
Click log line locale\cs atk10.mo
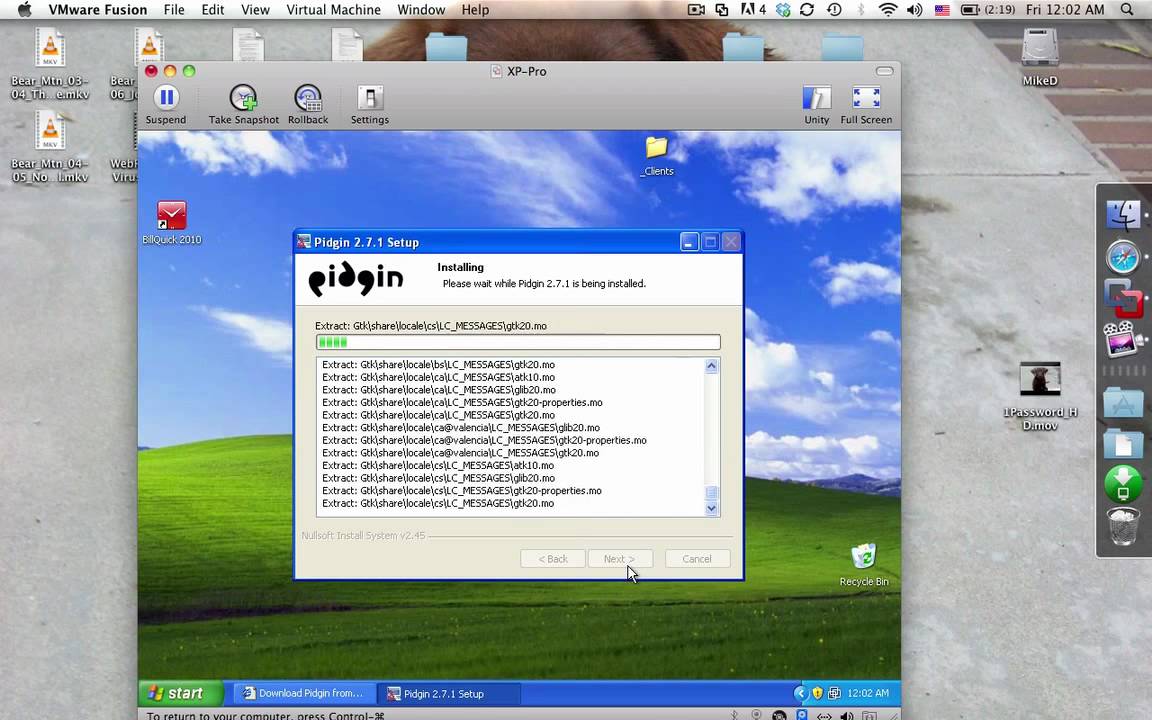[438, 465]
